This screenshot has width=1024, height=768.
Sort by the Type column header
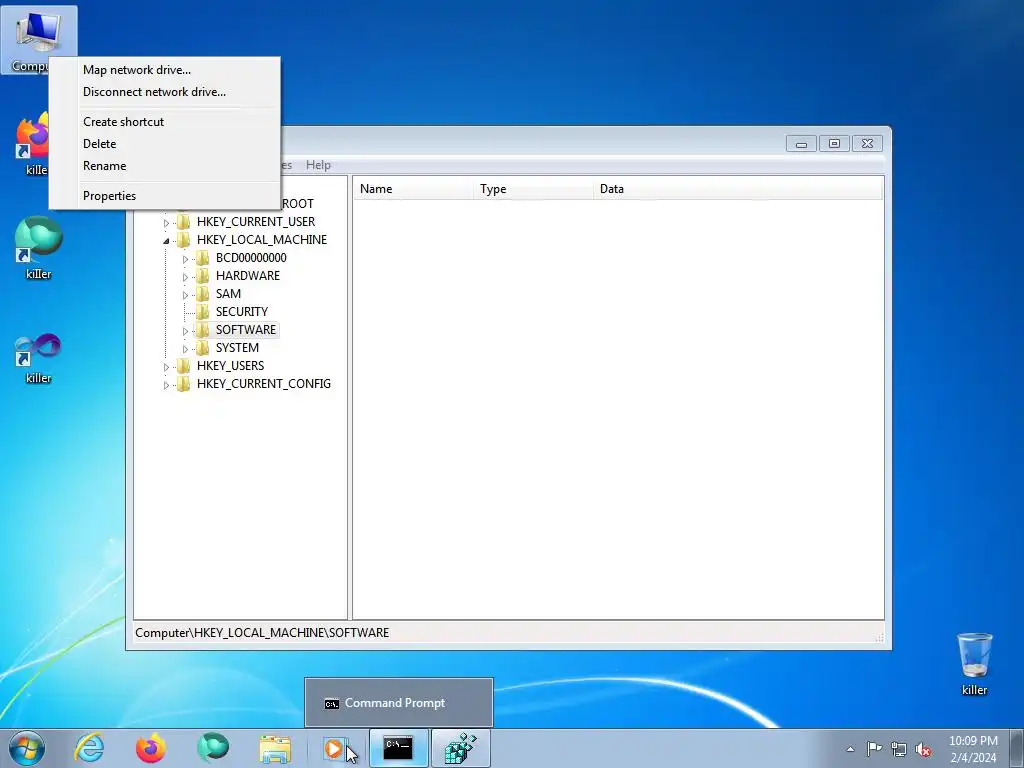tap(534, 189)
